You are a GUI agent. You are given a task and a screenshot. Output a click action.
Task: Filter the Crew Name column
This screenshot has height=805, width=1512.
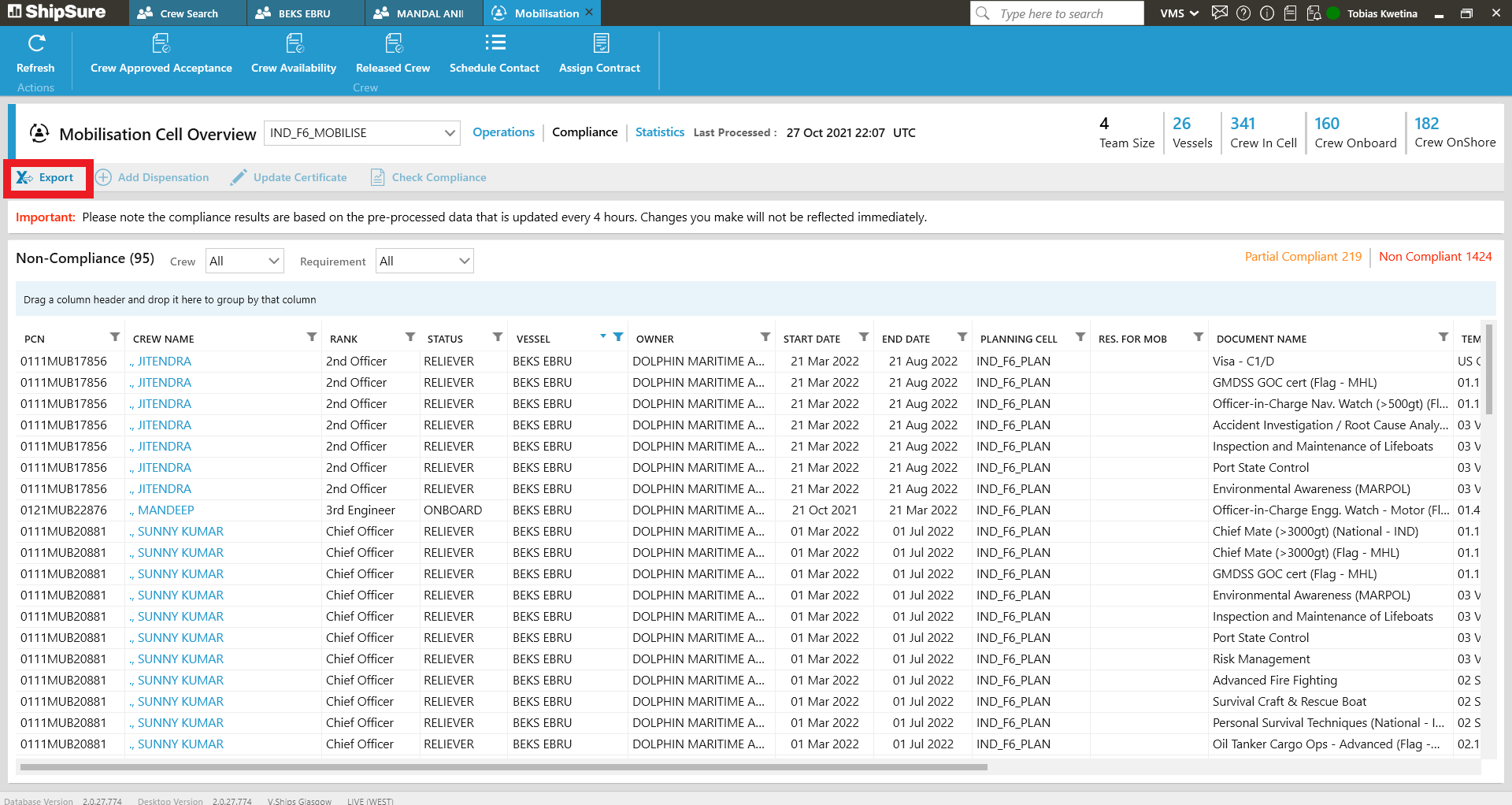click(x=312, y=337)
